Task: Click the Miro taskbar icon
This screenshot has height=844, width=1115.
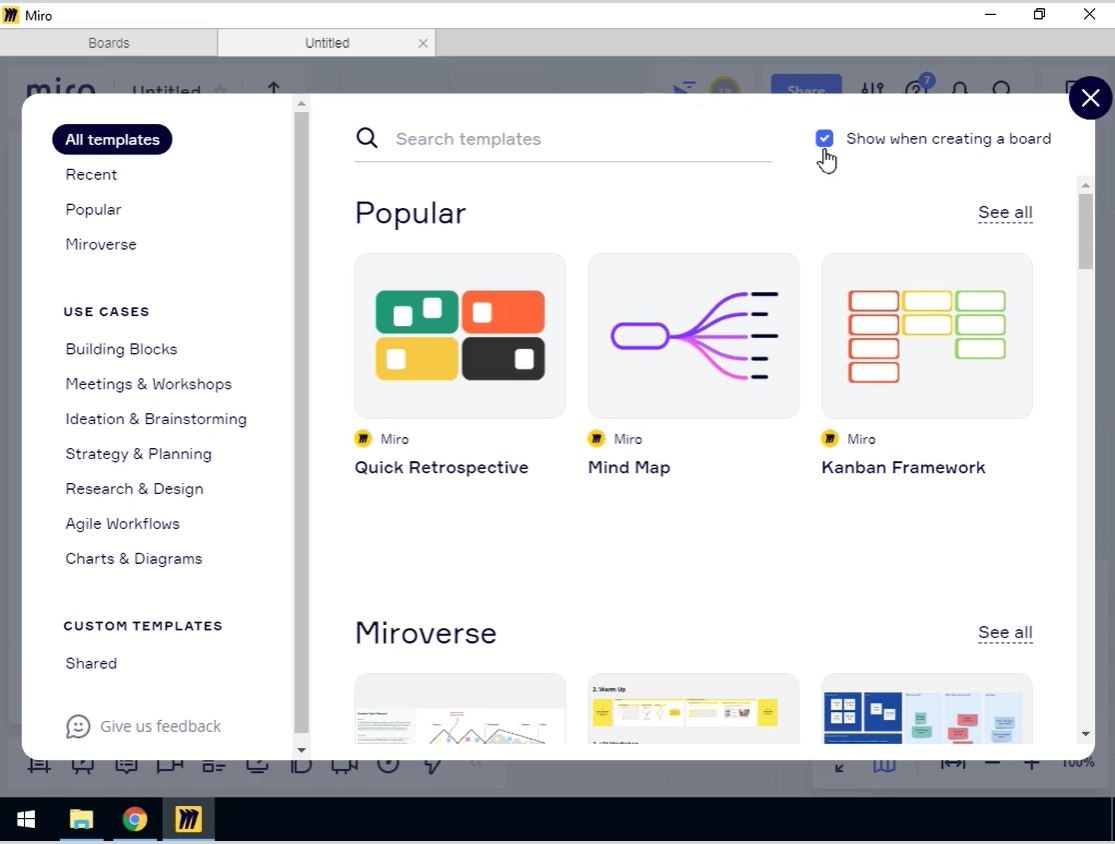Action: tap(188, 819)
